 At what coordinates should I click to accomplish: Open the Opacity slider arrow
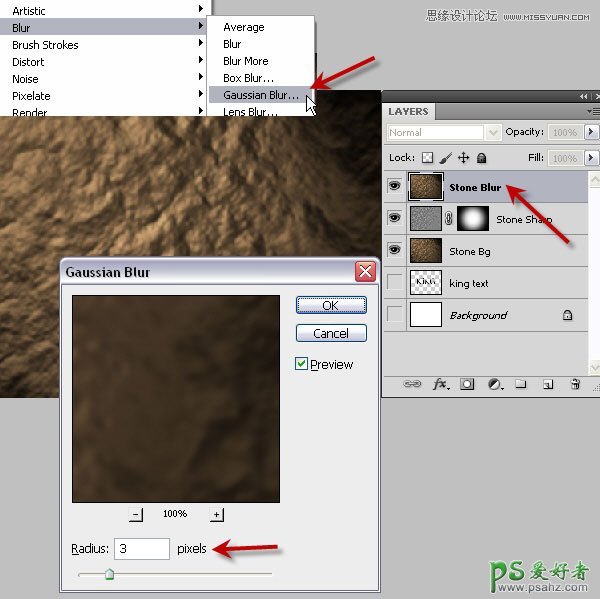pos(591,132)
